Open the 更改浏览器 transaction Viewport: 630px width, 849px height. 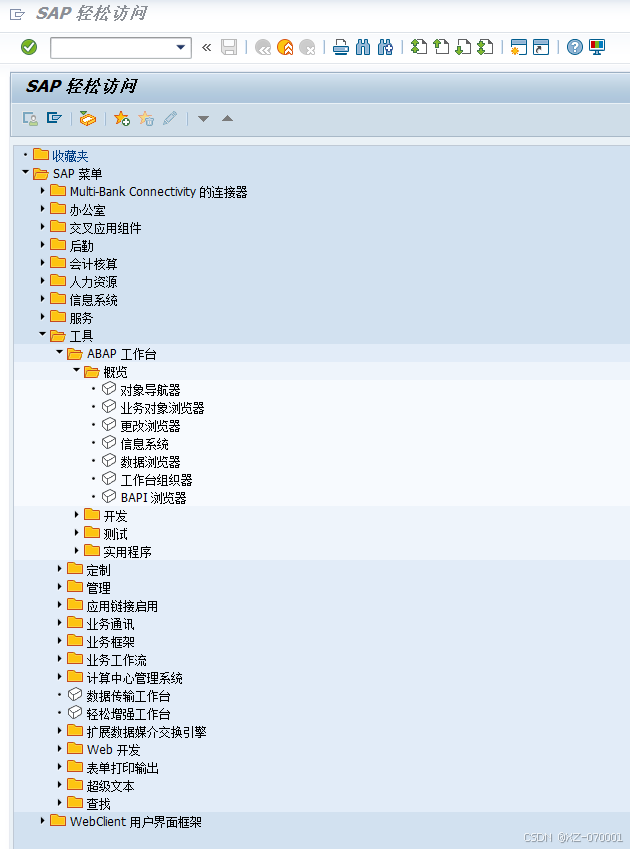pos(150,426)
